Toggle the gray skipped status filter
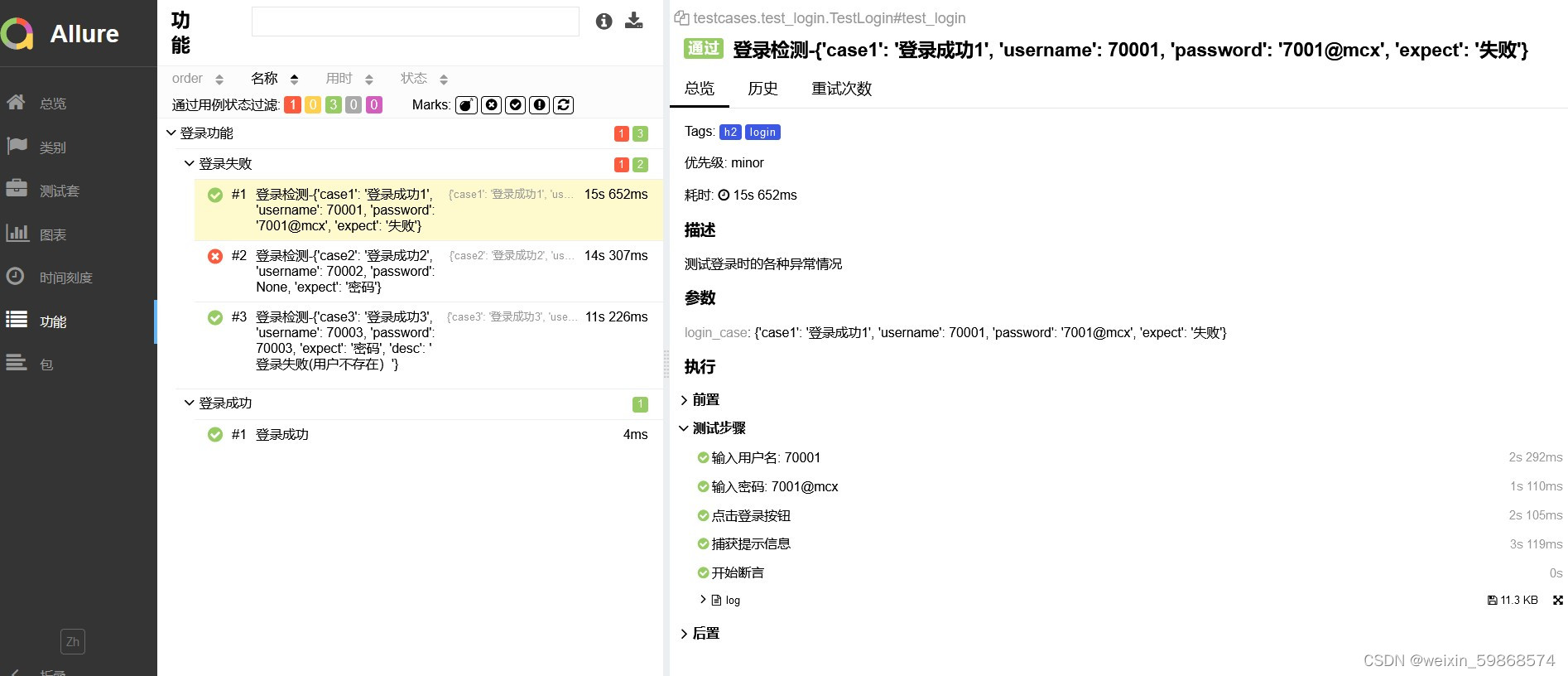Screen dimensions: 1568x676 pyautogui.click(x=354, y=105)
